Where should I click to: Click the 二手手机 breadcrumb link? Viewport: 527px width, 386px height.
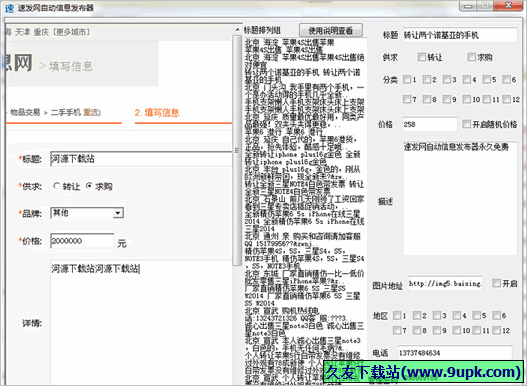coord(66,112)
